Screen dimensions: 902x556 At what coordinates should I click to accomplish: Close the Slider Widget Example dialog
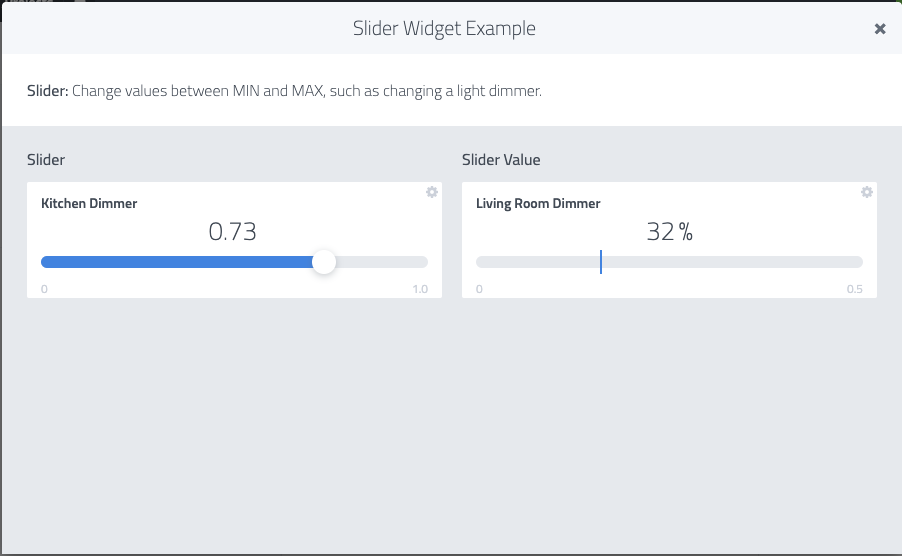[x=880, y=29]
